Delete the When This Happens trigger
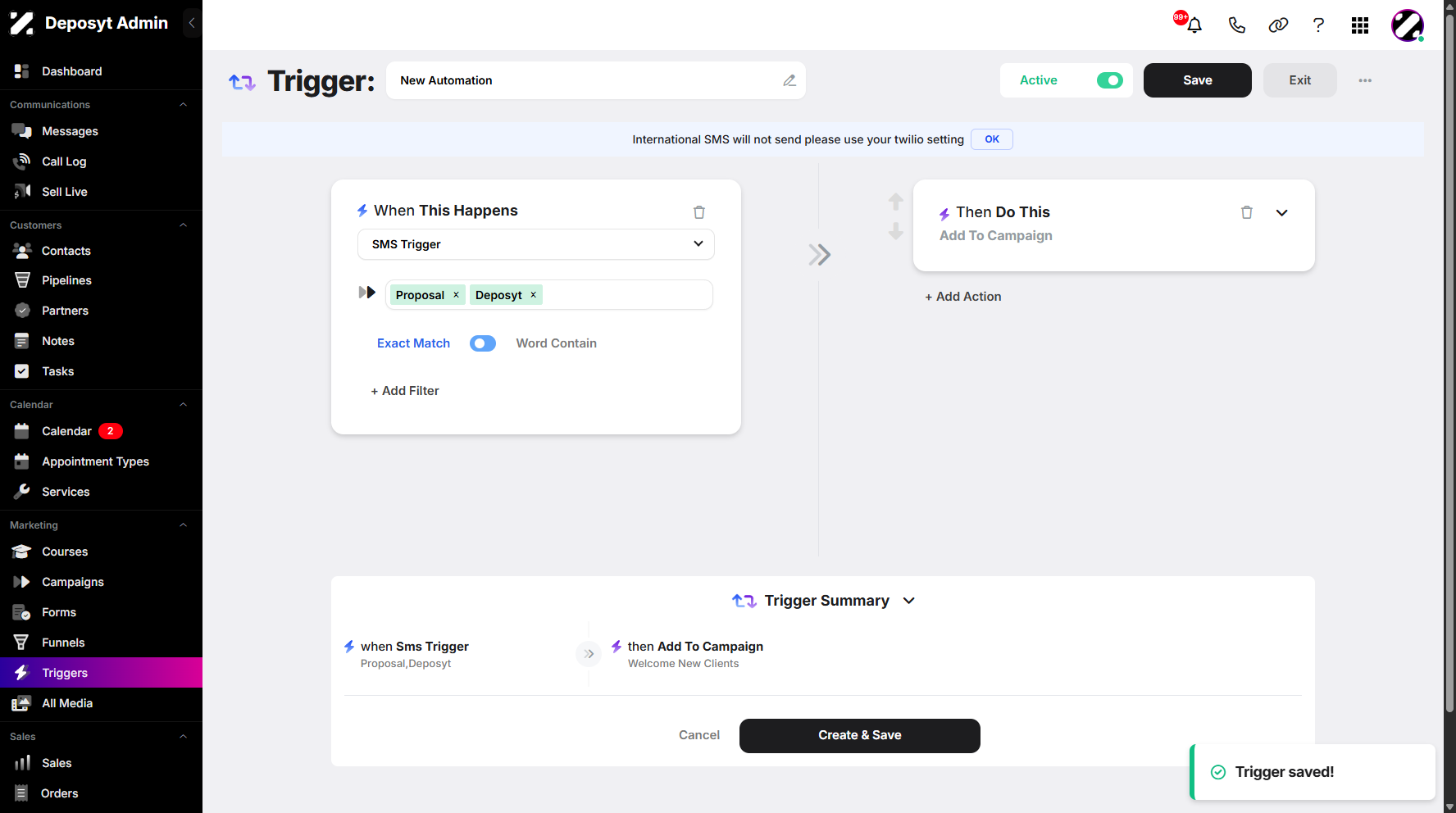Screen dimensions: 1456x813 (x=699, y=212)
